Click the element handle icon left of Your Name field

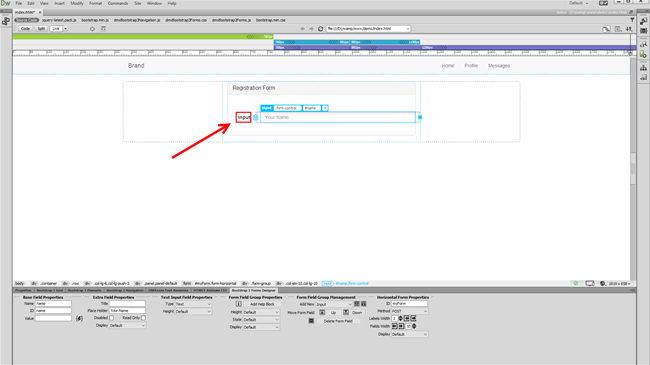point(256,117)
